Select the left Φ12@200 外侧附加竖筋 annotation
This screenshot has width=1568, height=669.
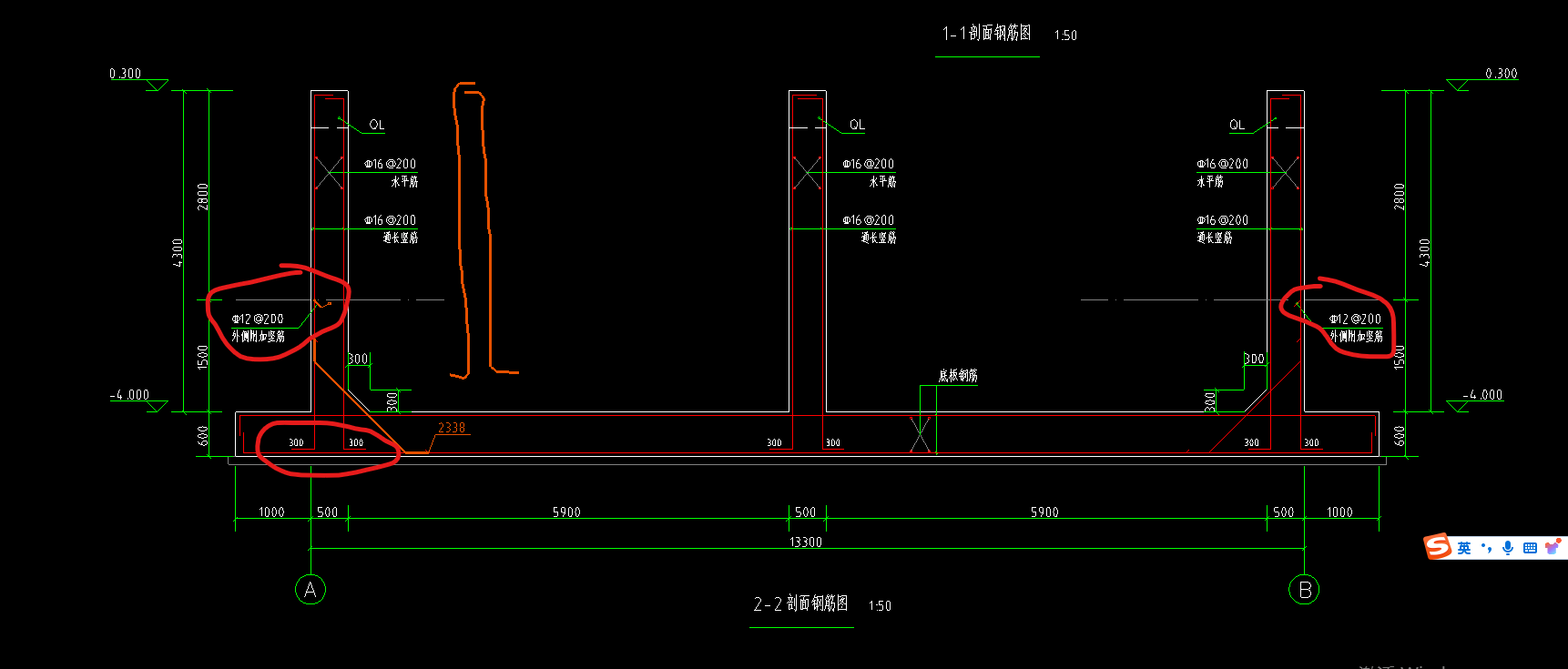tap(258, 328)
